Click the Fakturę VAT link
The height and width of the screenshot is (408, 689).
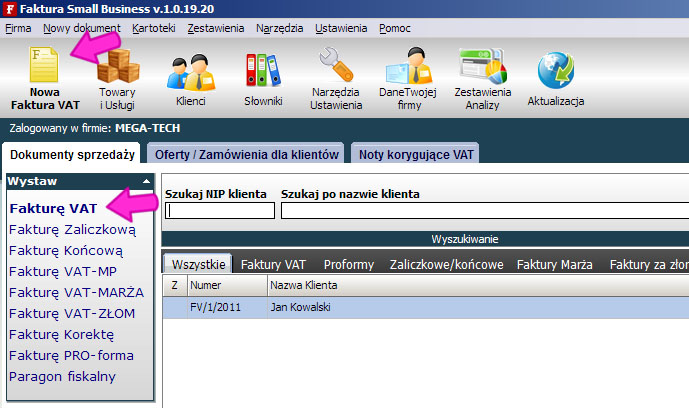(53, 209)
